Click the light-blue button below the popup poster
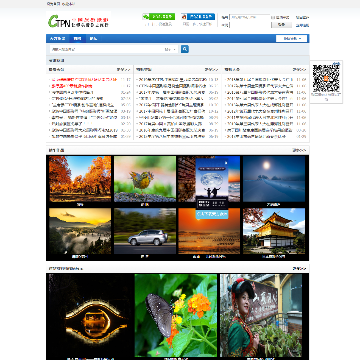This screenshot has width=360, height=360. 212,214
